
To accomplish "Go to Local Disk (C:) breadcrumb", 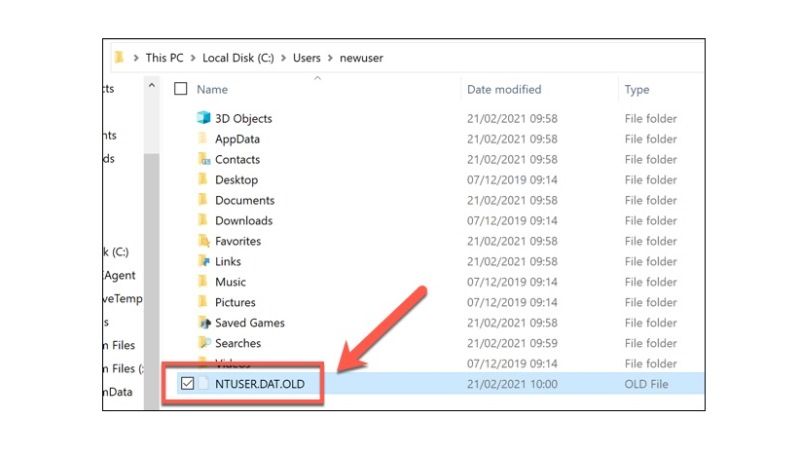I will [x=238, y=58].
